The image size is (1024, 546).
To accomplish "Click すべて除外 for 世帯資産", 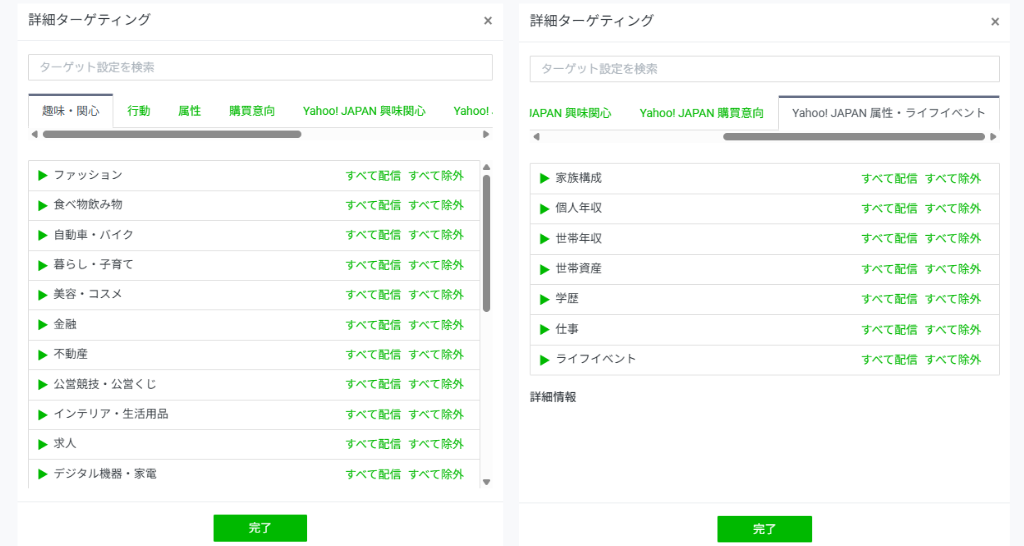I will click(953, 269).
